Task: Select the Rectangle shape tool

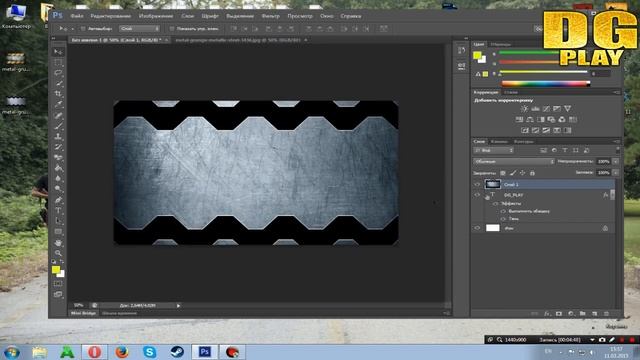Action: (58, 232)
